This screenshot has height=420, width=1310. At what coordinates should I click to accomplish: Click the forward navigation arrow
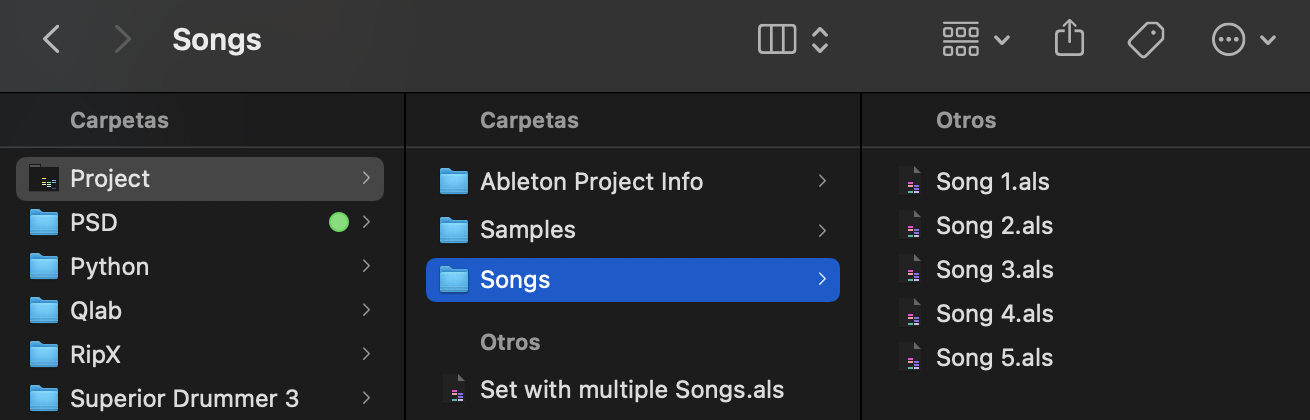point(123,40)
